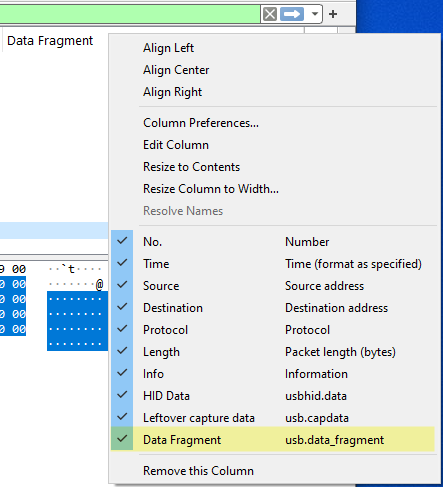Add a filter button with plus icon
Image resolution: width=443 pixels, height=487 pixels.
pos(333,14)
